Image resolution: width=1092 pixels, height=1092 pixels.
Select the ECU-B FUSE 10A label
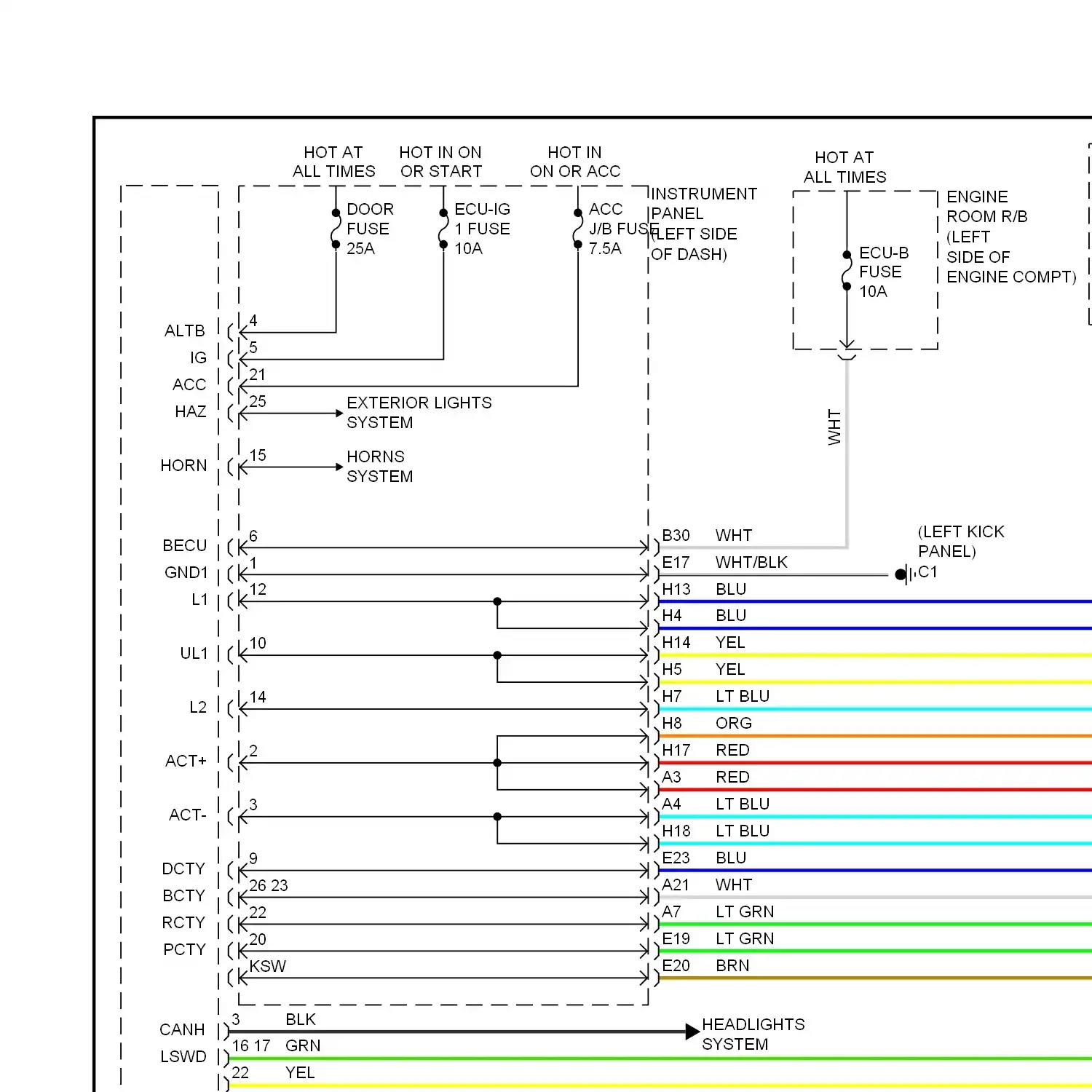click(884, 272)
